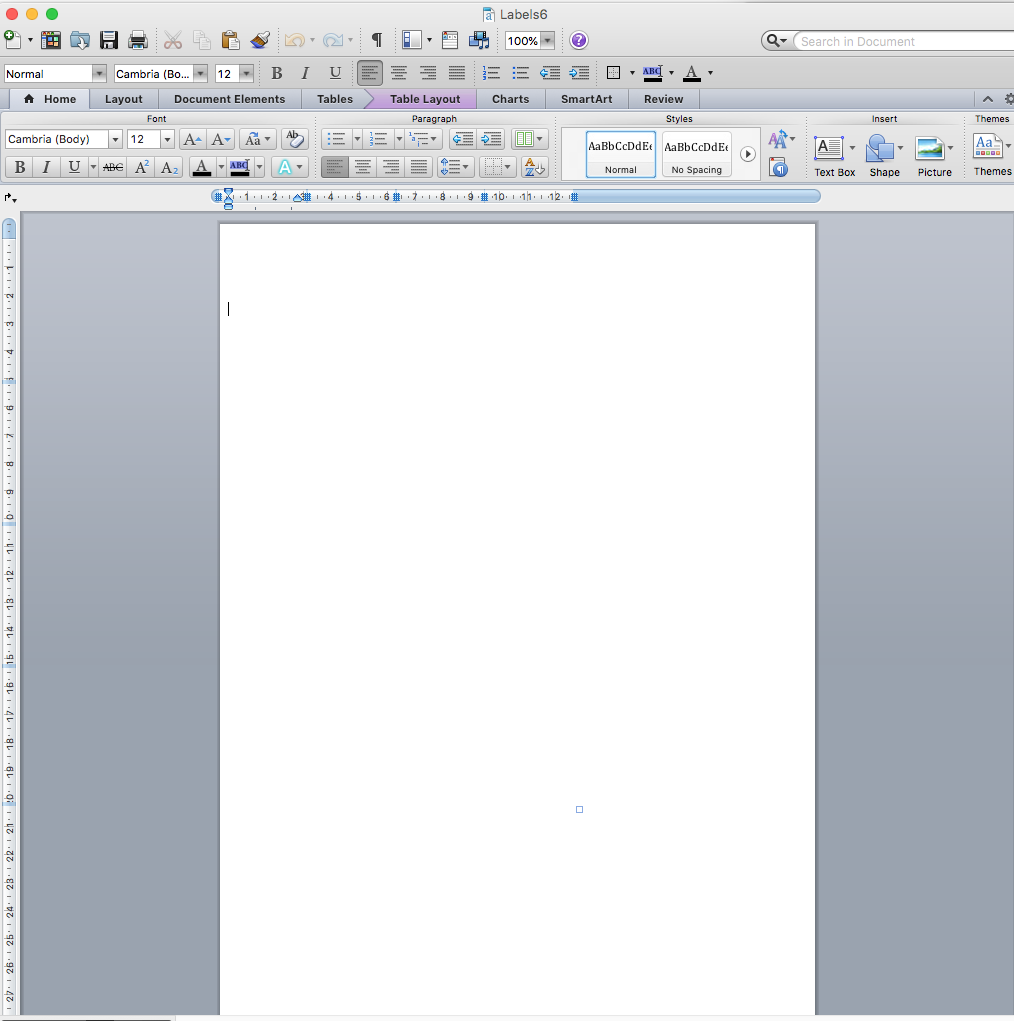The width and height of the screenshot is (1014, 1021).
Task: Click the Search in Document field
Action: (x=900, y=41)
